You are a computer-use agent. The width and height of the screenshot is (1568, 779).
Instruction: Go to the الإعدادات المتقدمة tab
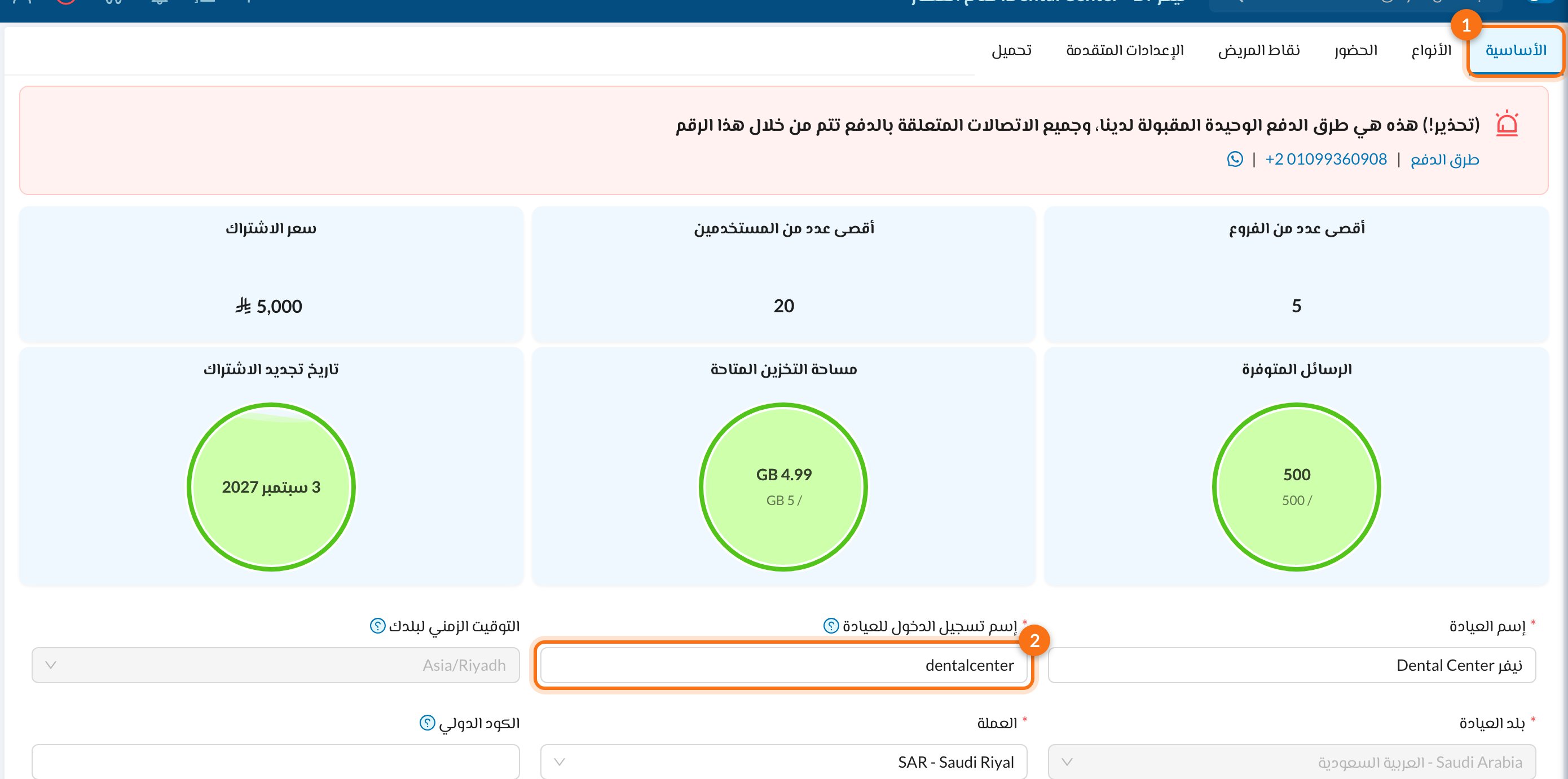pyautogui.click(x=1125, y=51)
